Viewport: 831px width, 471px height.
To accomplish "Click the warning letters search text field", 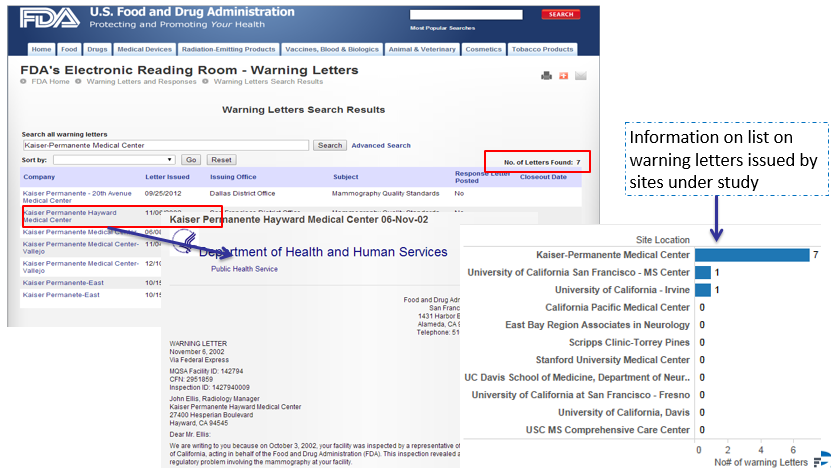I will [165, 145].
